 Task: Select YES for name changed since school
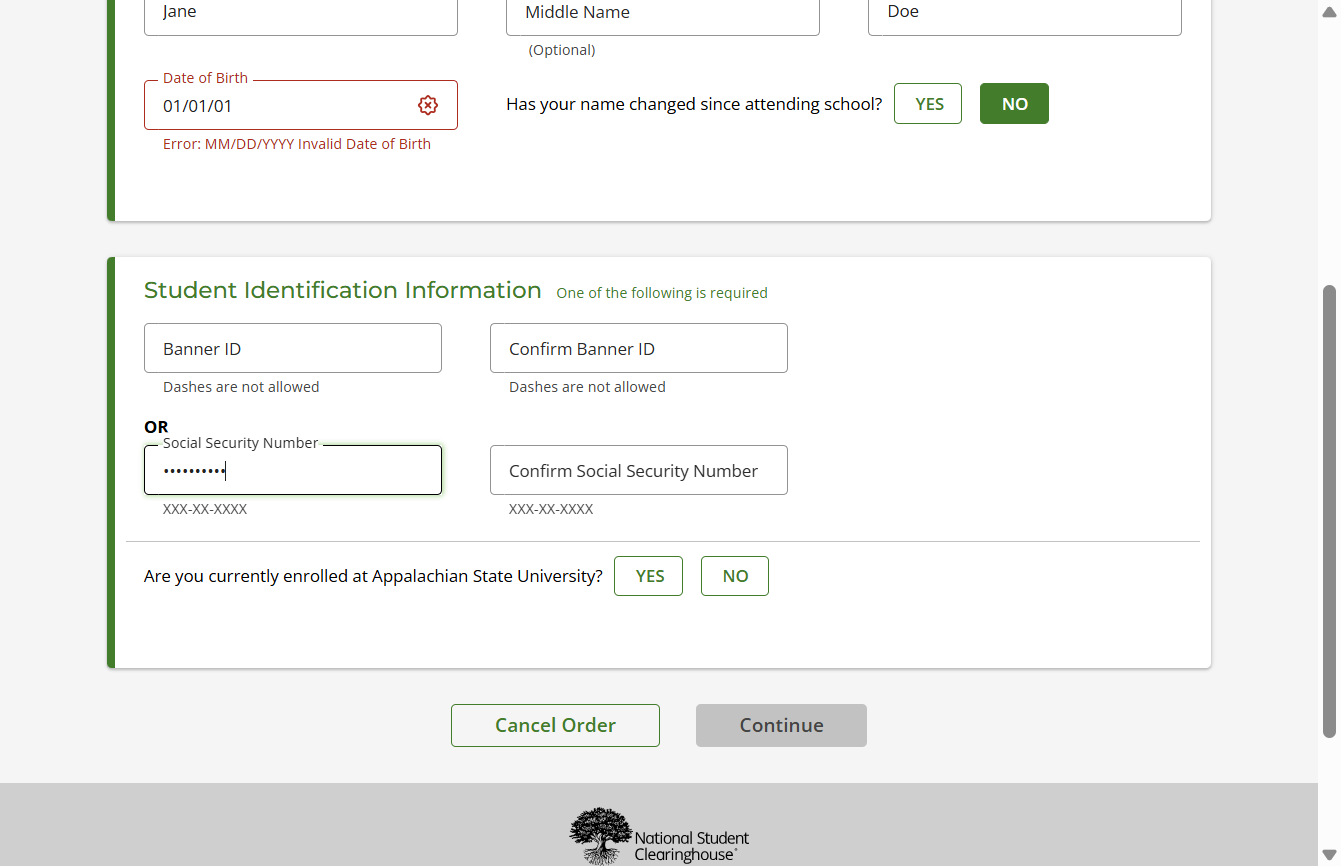(x=928, y=104)
